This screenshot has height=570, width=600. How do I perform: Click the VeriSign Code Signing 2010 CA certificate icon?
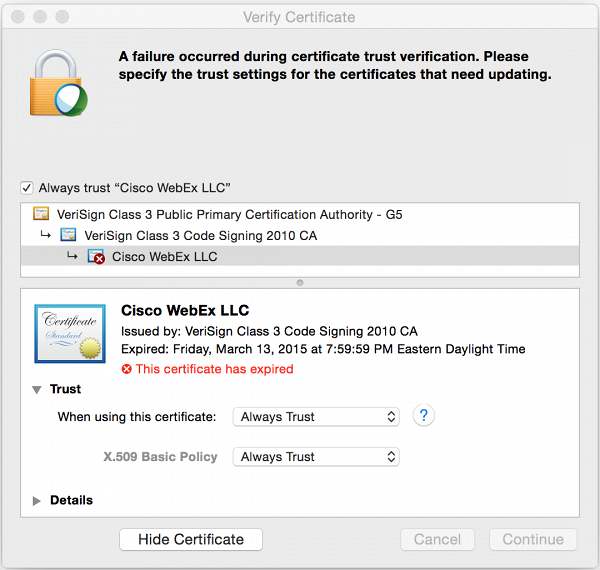tap(68, 235)
